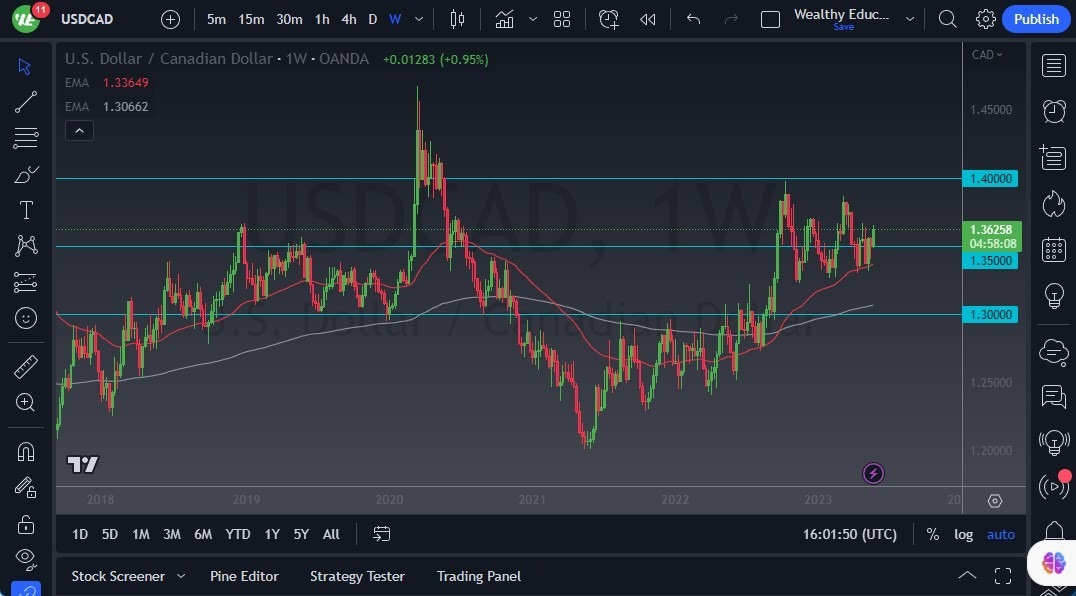
Task: Open the economic Calendar panel
Action: [x=1053, y=249]
